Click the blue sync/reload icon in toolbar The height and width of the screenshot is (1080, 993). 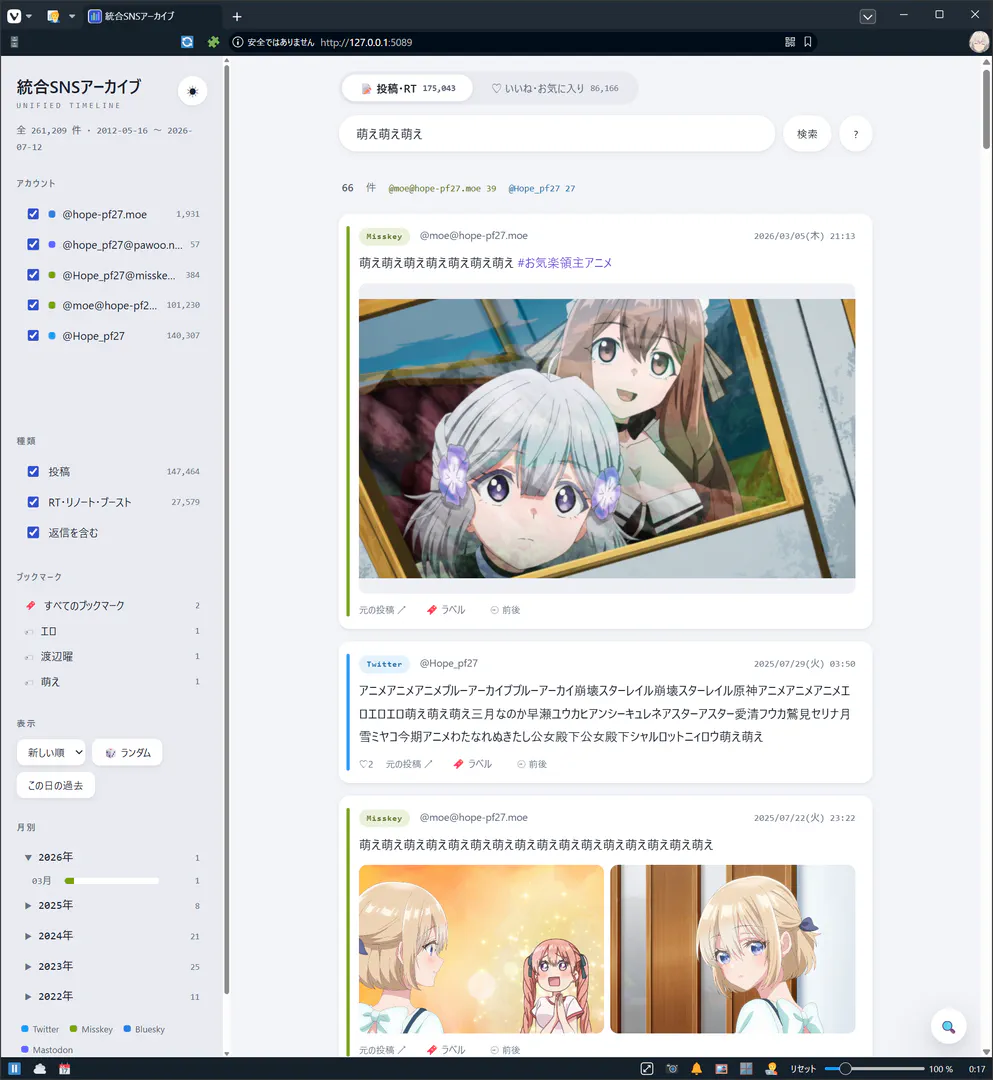click(x=187, y=42)
